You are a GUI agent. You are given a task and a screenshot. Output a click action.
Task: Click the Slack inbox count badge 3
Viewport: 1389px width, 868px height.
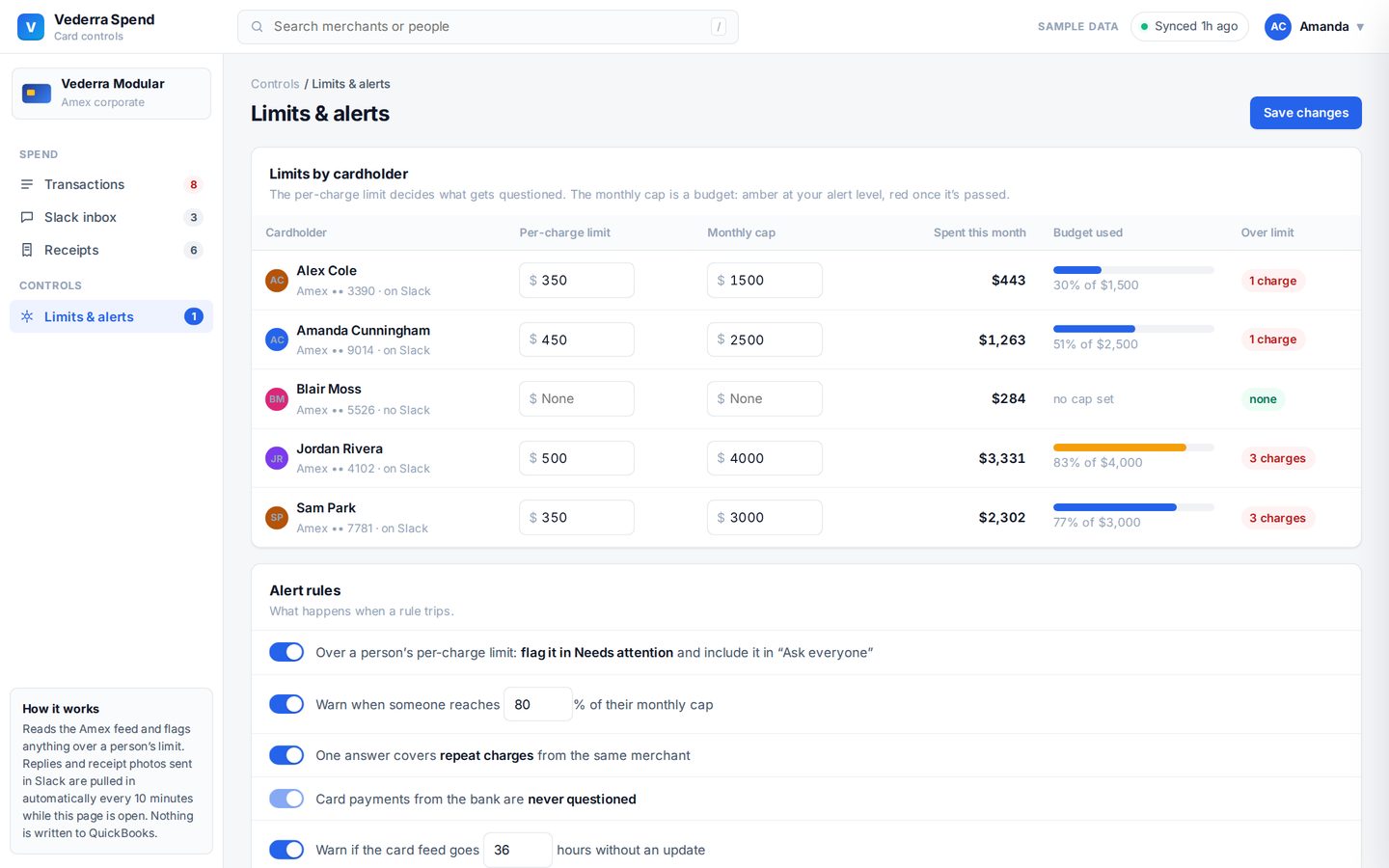(194, 217)
